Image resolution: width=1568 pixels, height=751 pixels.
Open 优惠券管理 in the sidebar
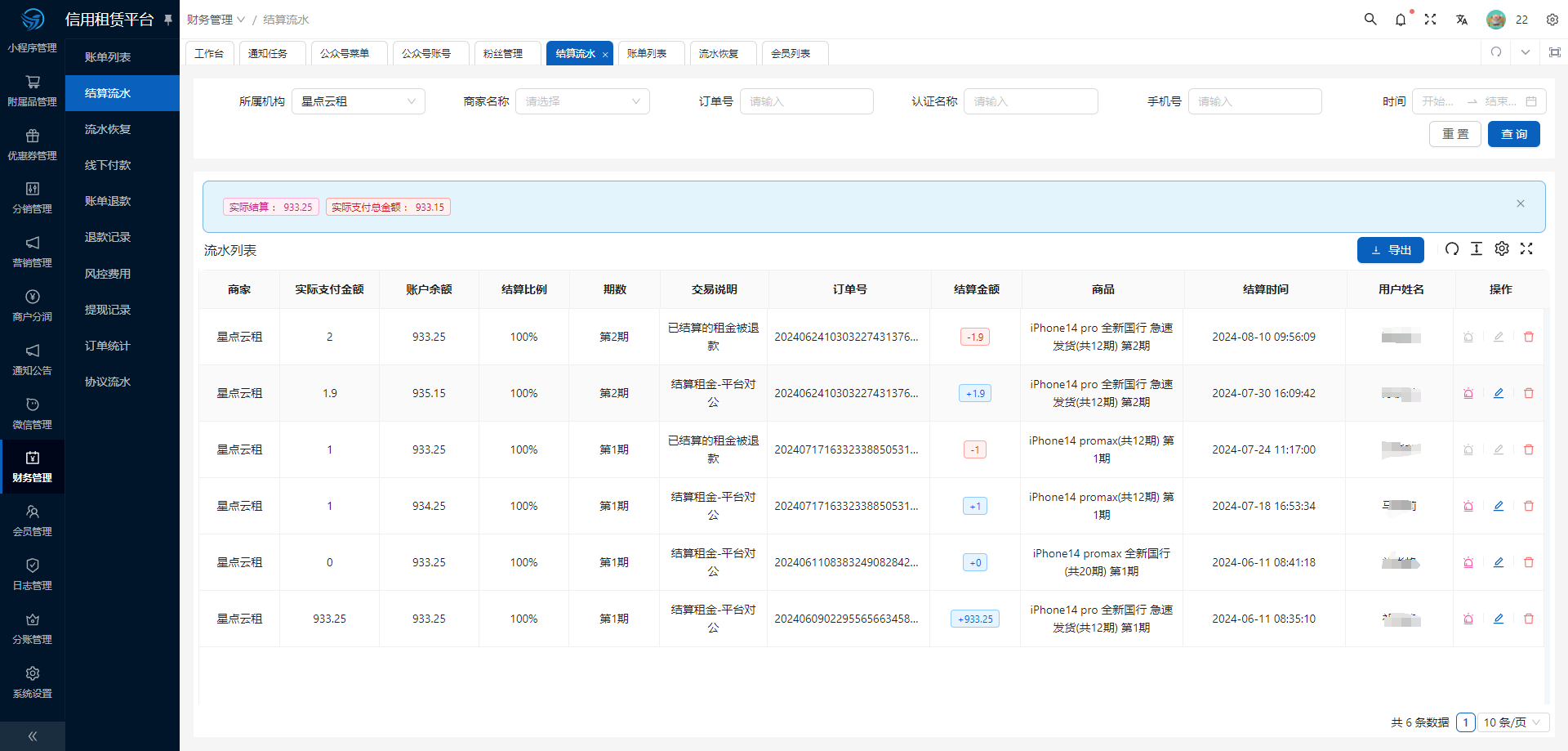tap(33, 145)
